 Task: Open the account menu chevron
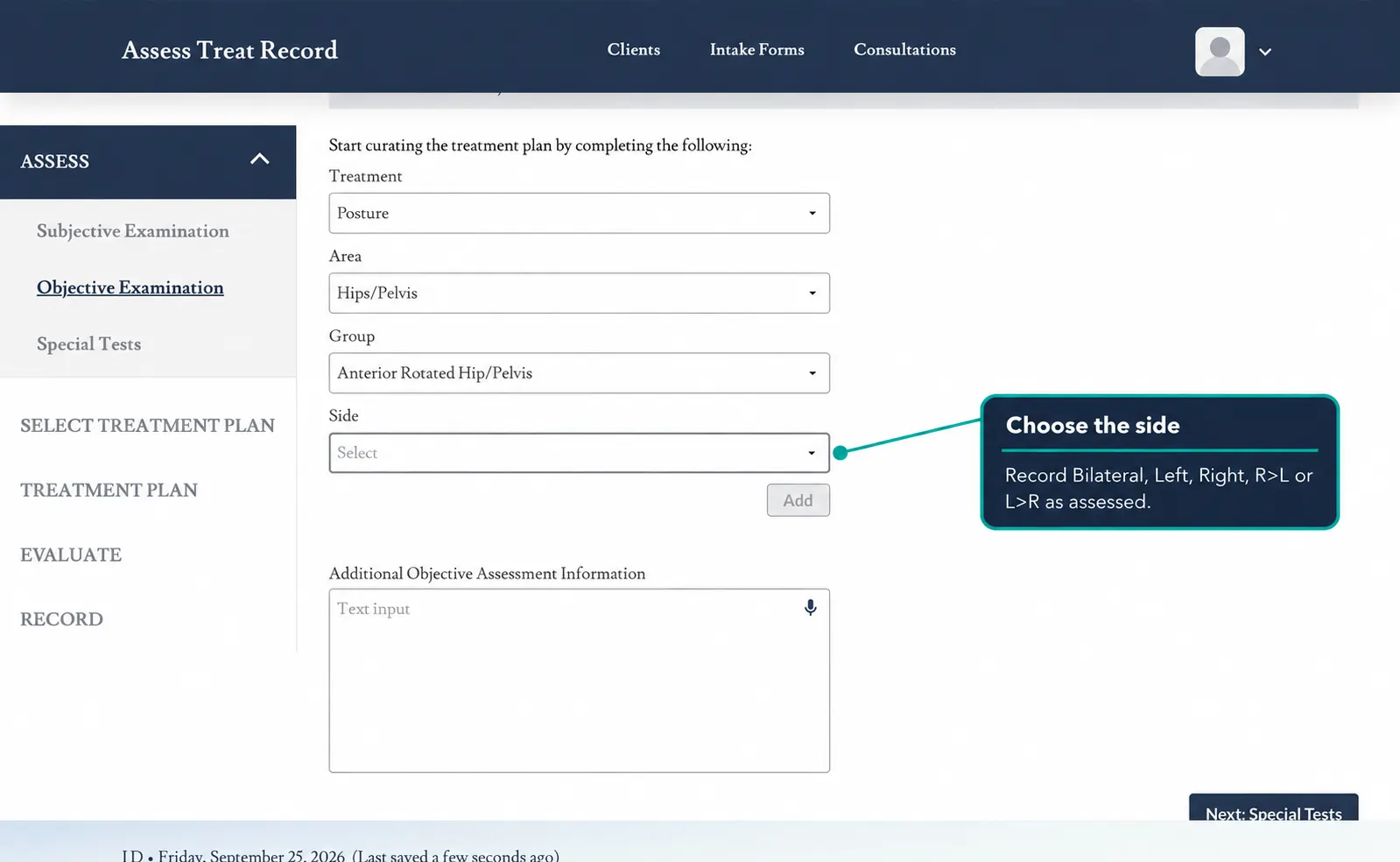tap(1265, 52)
